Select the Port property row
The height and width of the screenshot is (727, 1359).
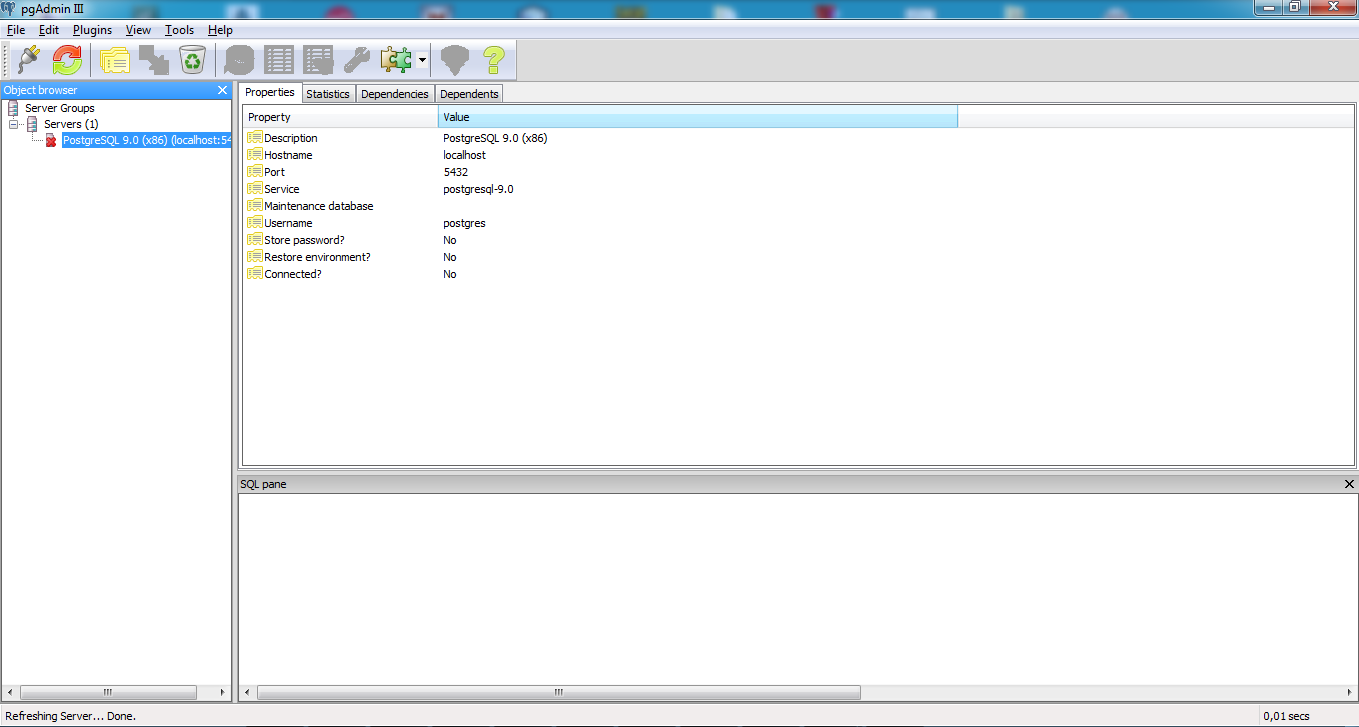[x=600, y=172]
